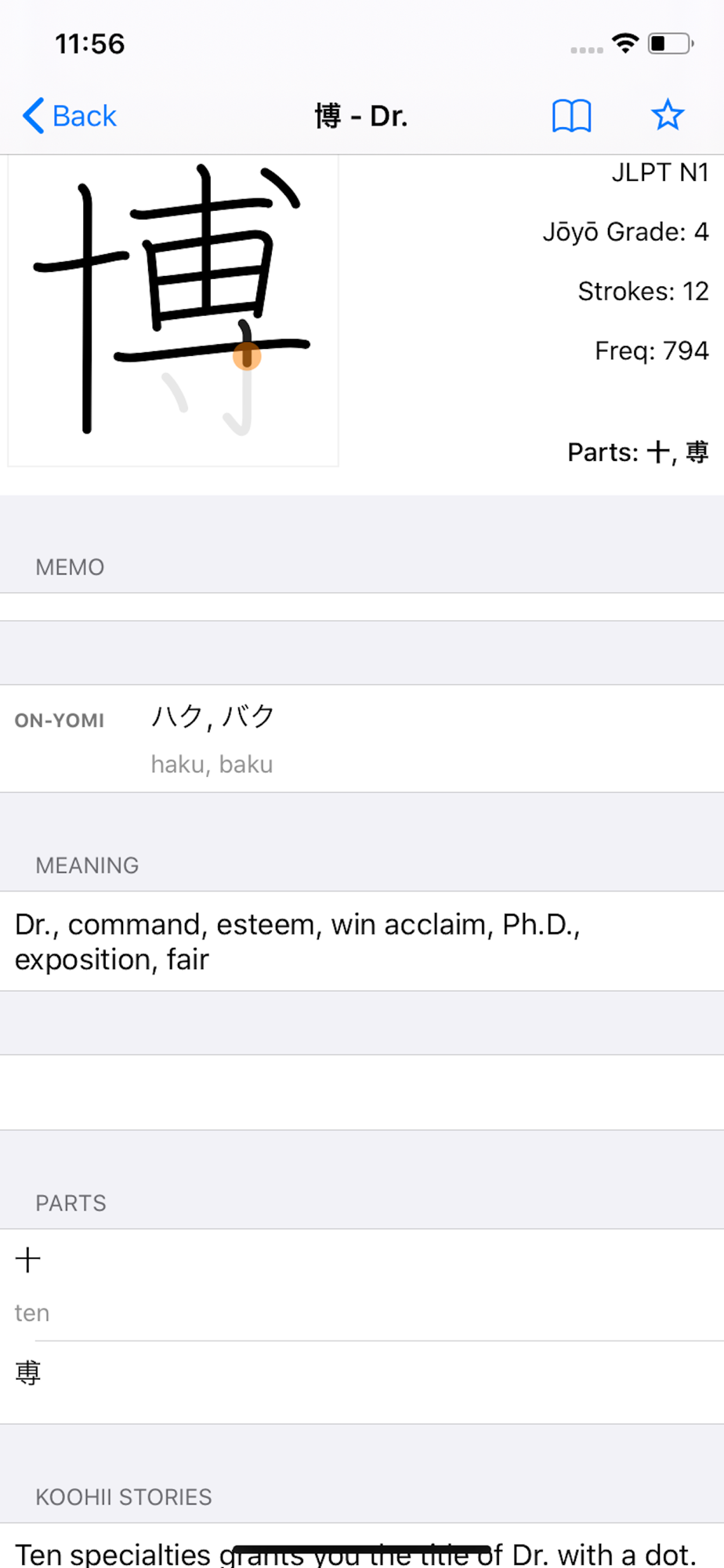Toggle the favorite star icon
724x1568 pixels.
point(668,115)
